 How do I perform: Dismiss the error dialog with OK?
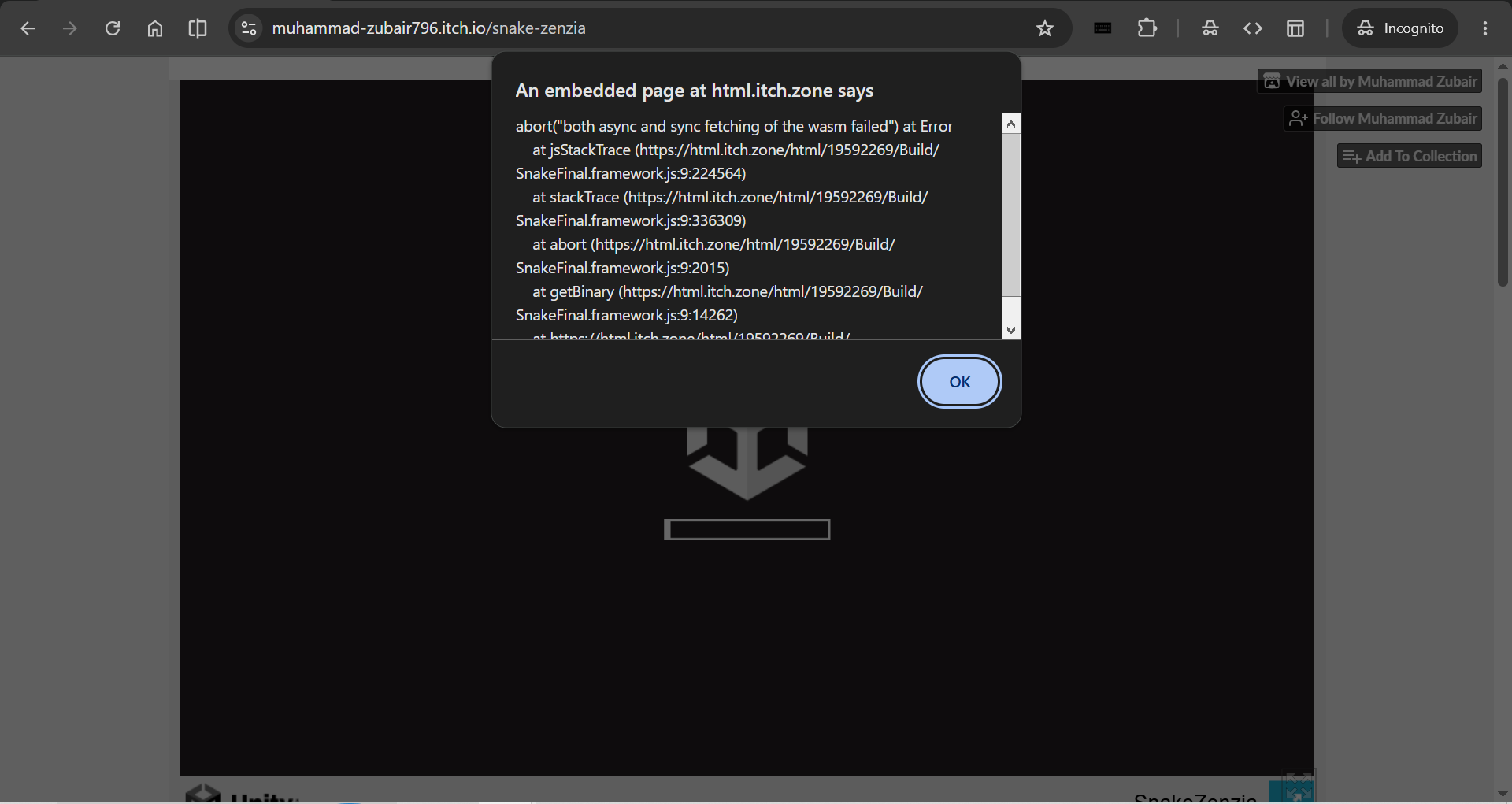pos(959,382)
